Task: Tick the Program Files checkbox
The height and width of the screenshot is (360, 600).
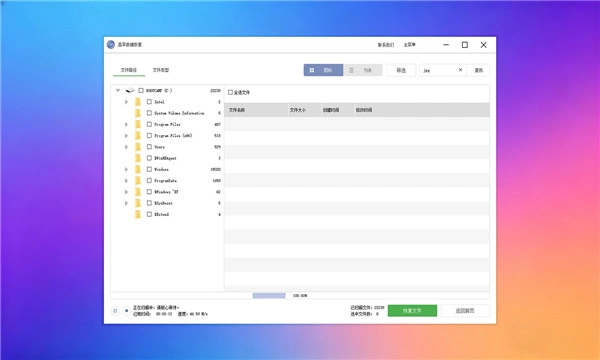Action: pos(149,124)
